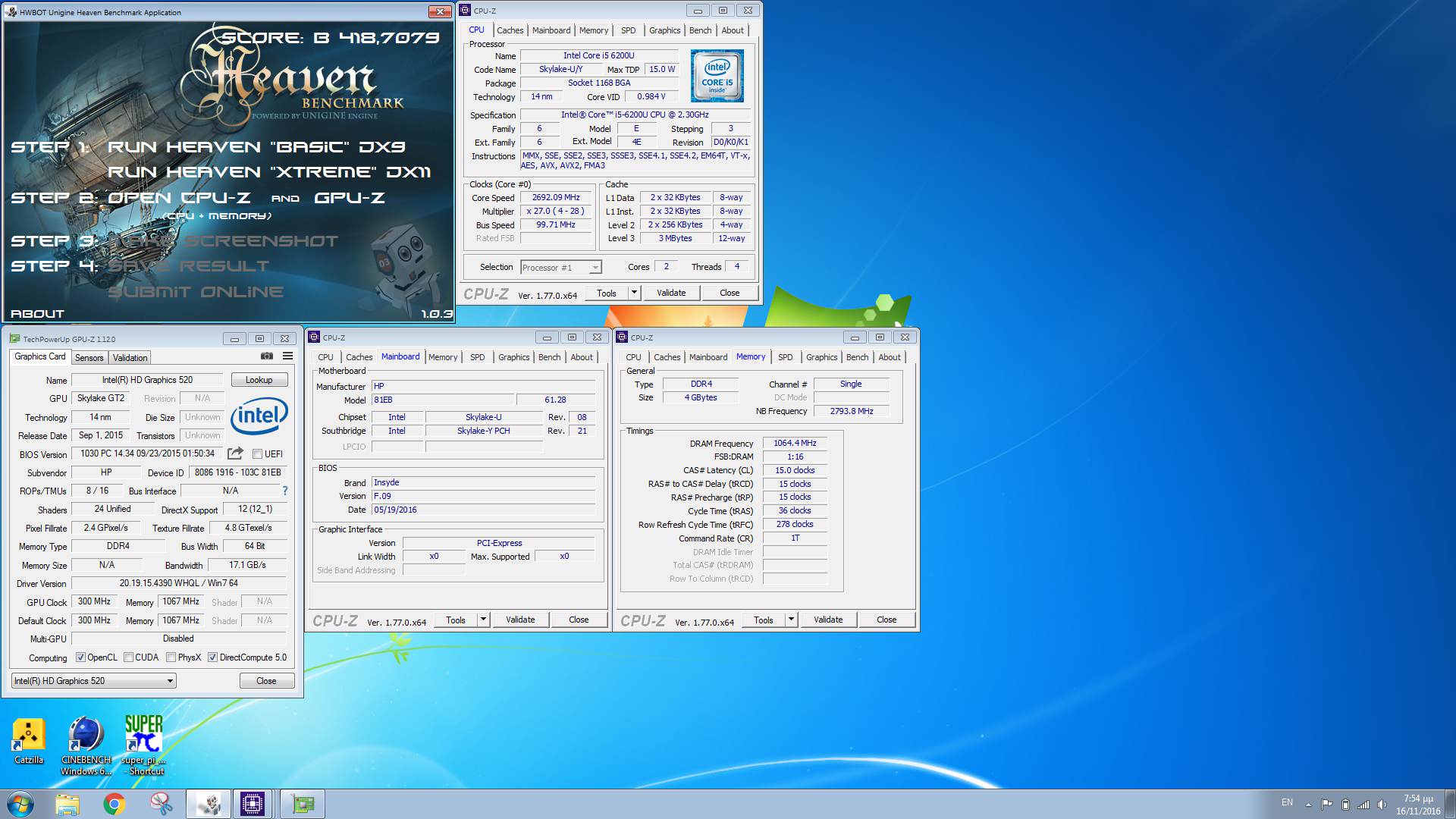Image resolution: width=1456 pixels, height=819 pixels.
Task: Select the Graphics tab in Memory CPU-Z window
Action: 821,357
